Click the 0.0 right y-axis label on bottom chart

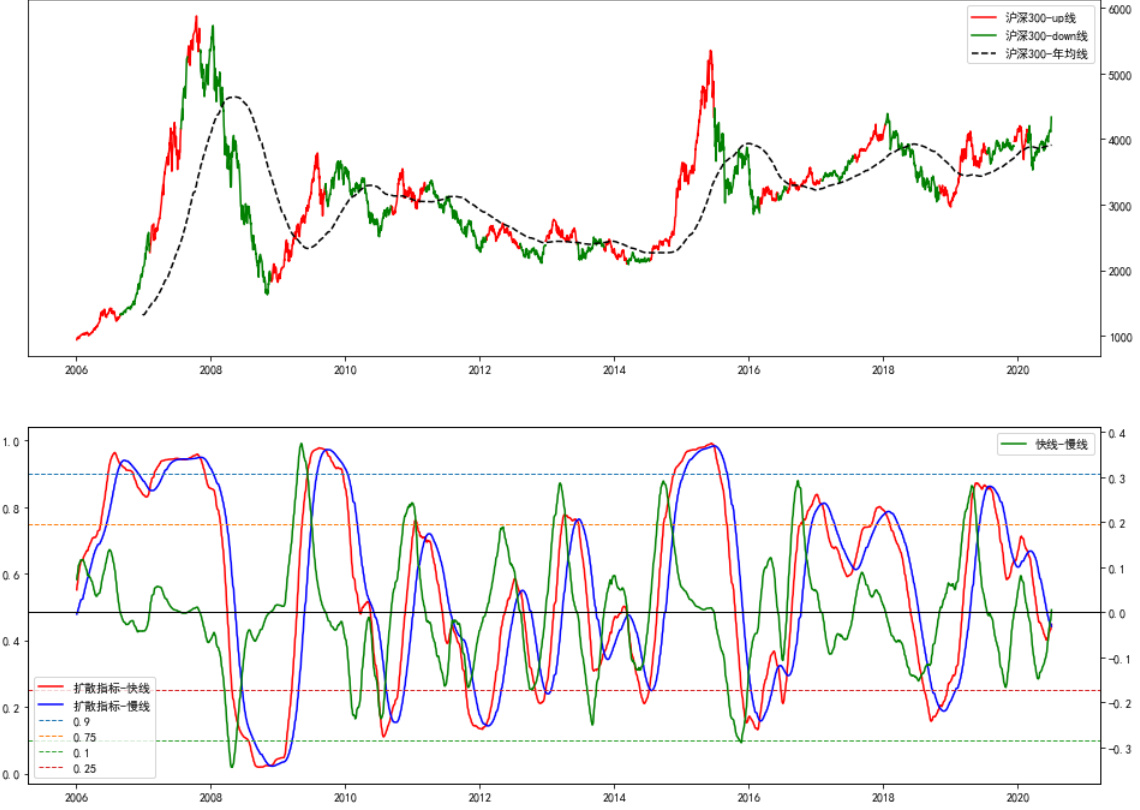tap(1116, 613)
